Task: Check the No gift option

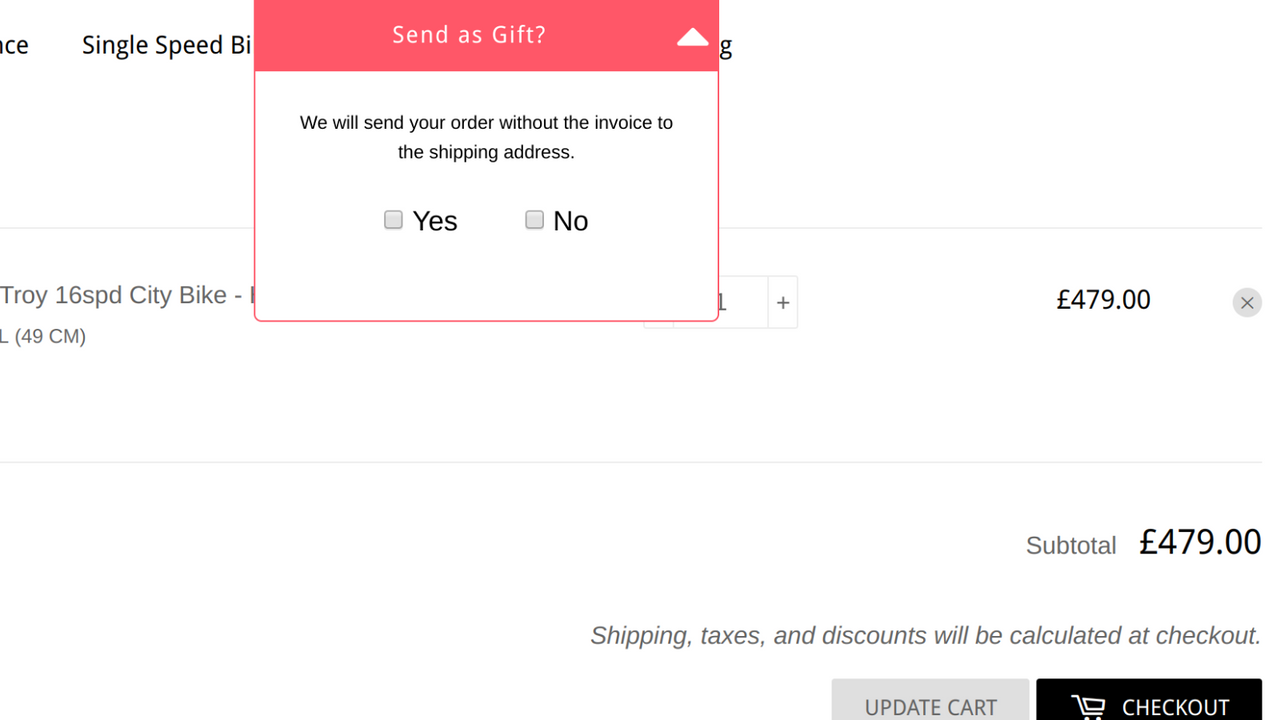Action: 534,219
